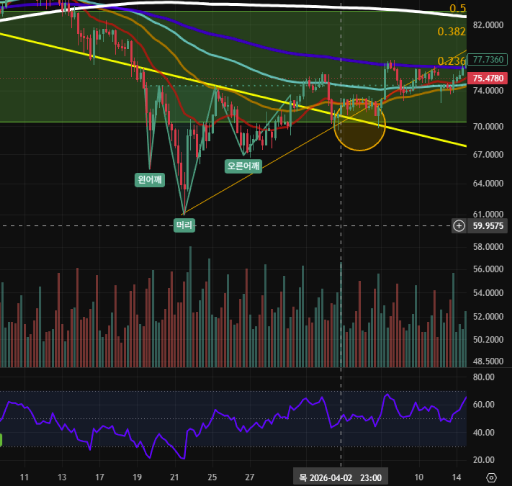
Task: Click date 21 on the time axis
Action: [175, 477]
